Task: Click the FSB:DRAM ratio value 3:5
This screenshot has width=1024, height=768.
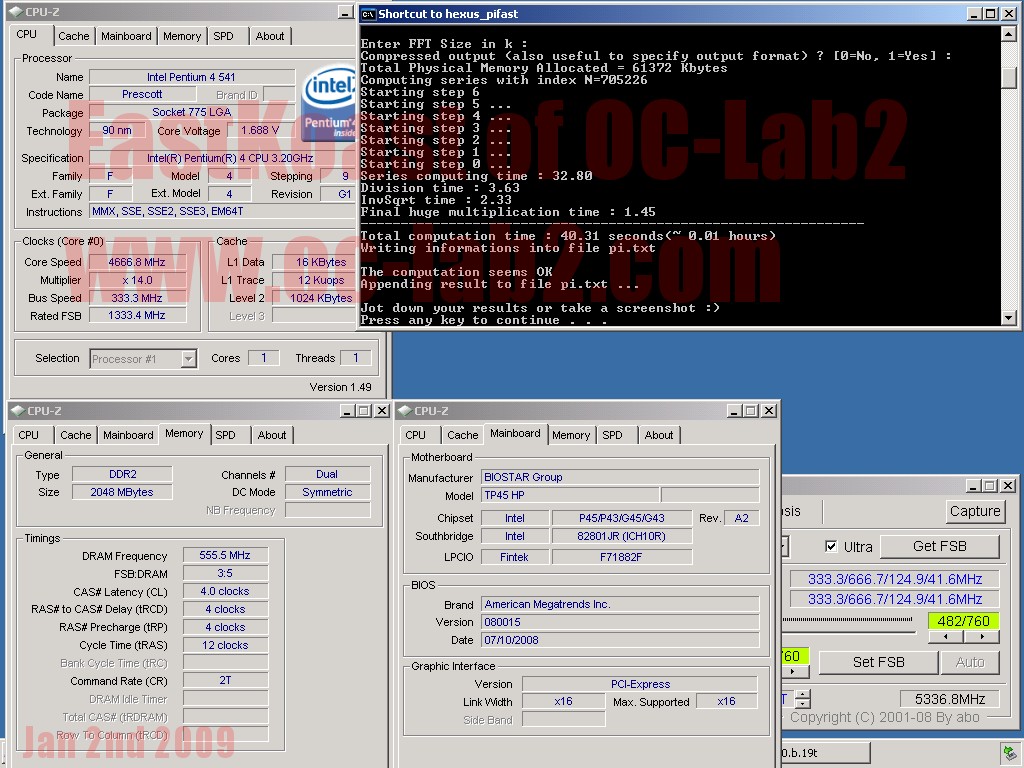Action: [x=225, y=573]
